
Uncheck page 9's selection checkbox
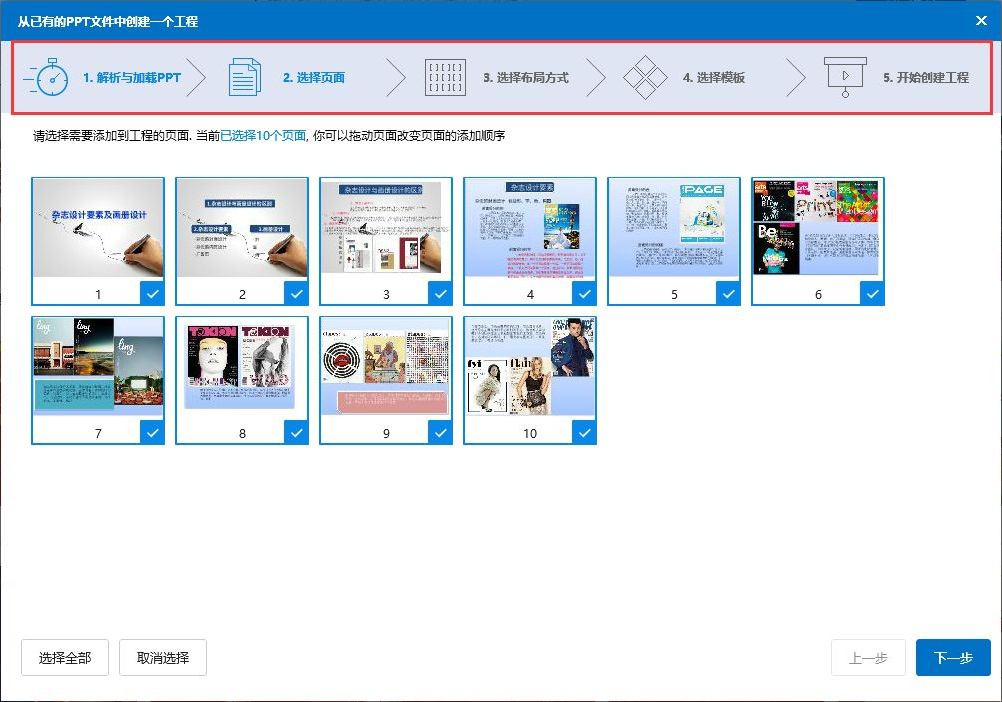click(x=440, y=432)
